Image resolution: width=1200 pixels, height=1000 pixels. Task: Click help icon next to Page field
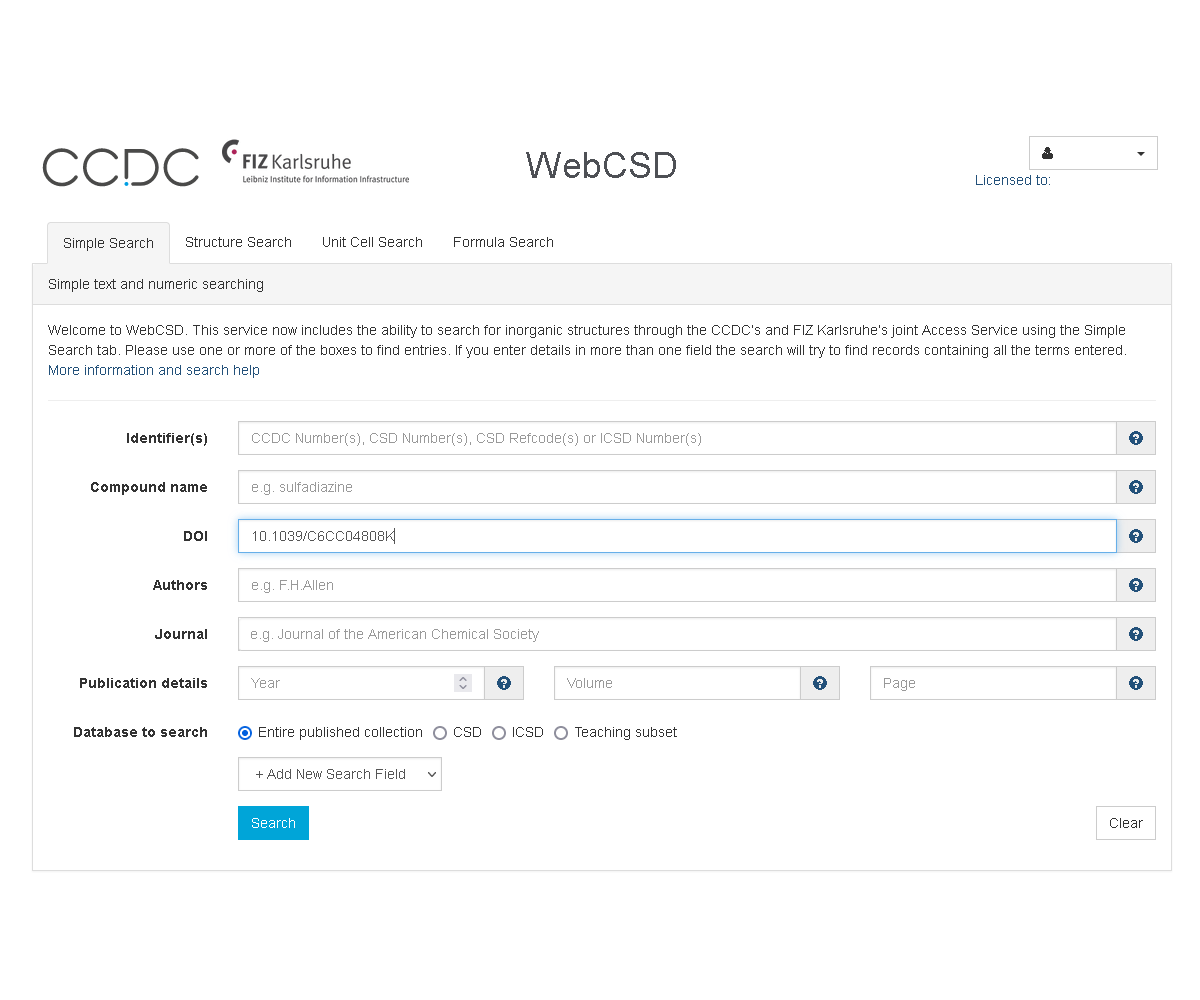pyautogui.click(x=1136, y=683)
